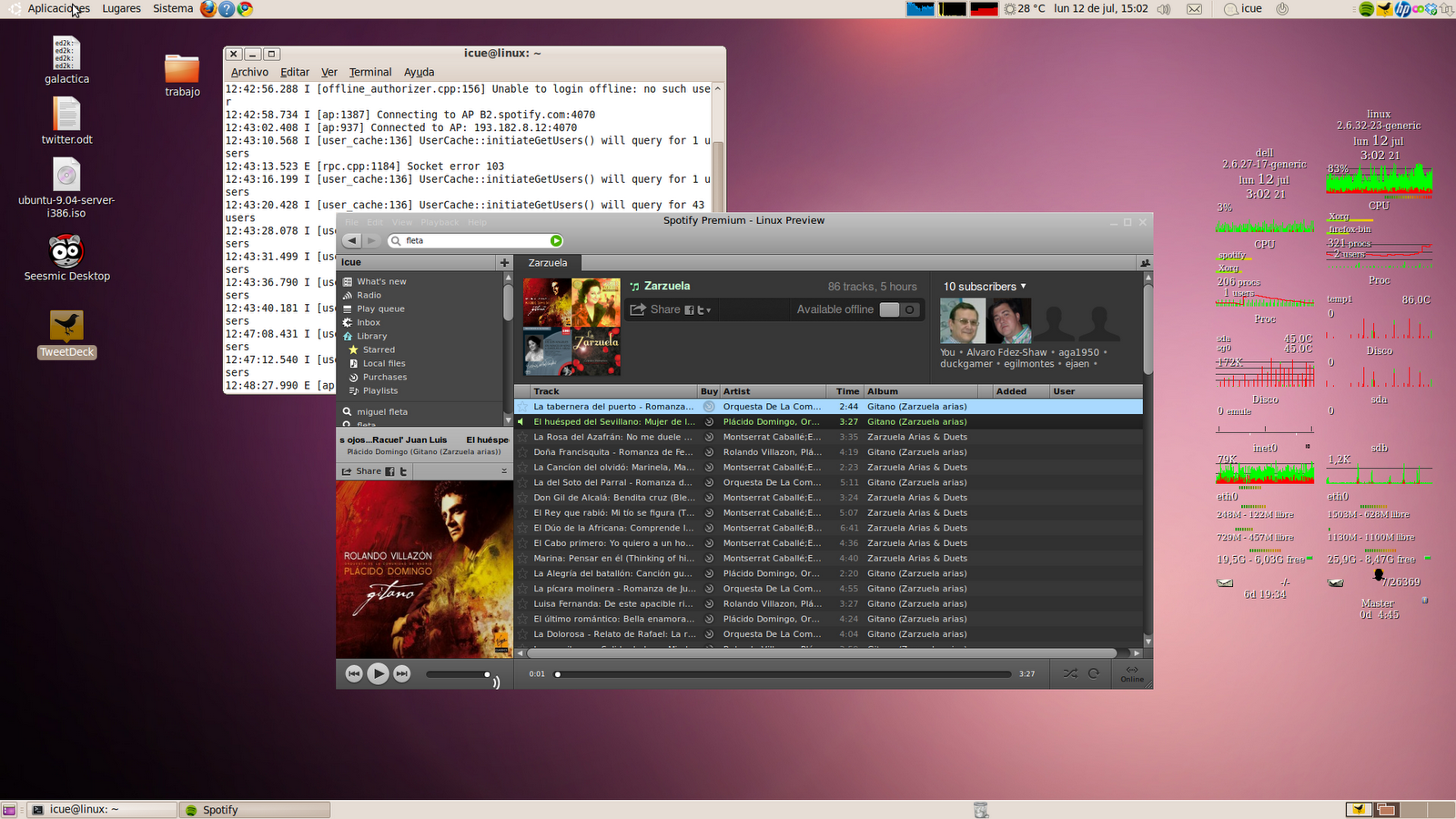
Task: Go forward using Spotify's forward arrow
Action: click(x=371, y=240)
